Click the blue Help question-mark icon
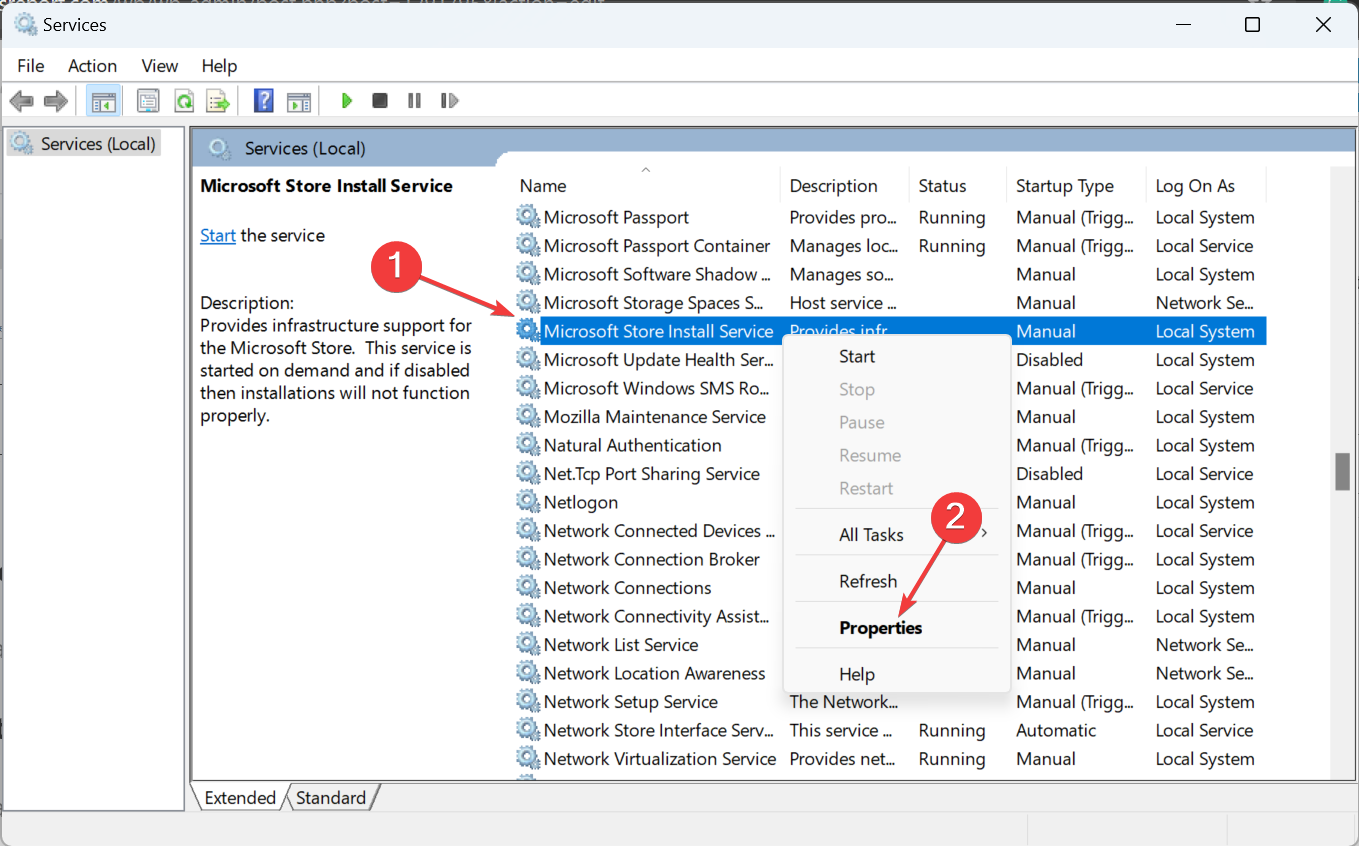The height and width of the screenshot is (846, 1359). point(264,101)
